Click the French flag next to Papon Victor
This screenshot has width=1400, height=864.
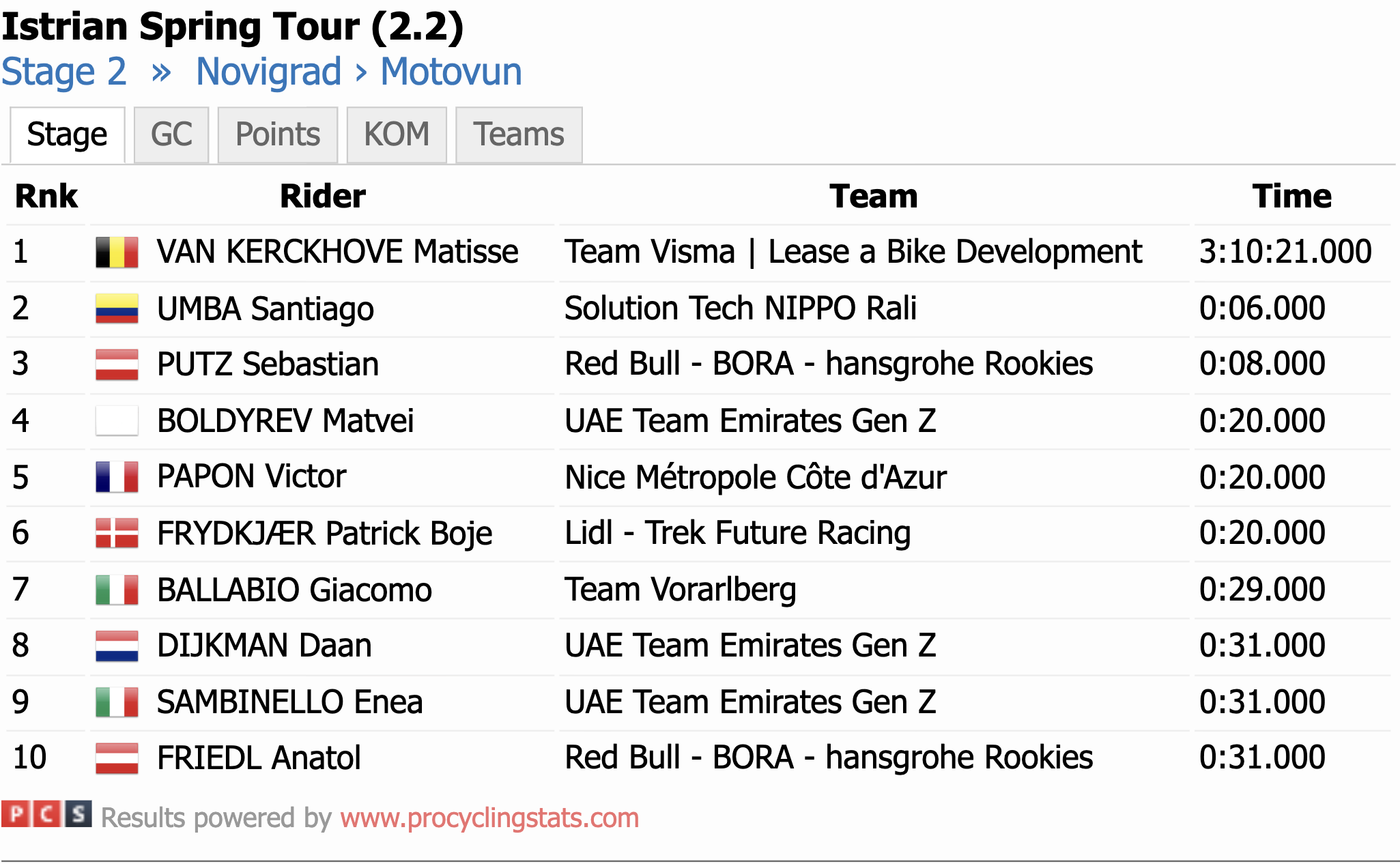click(x=117, y=477)
